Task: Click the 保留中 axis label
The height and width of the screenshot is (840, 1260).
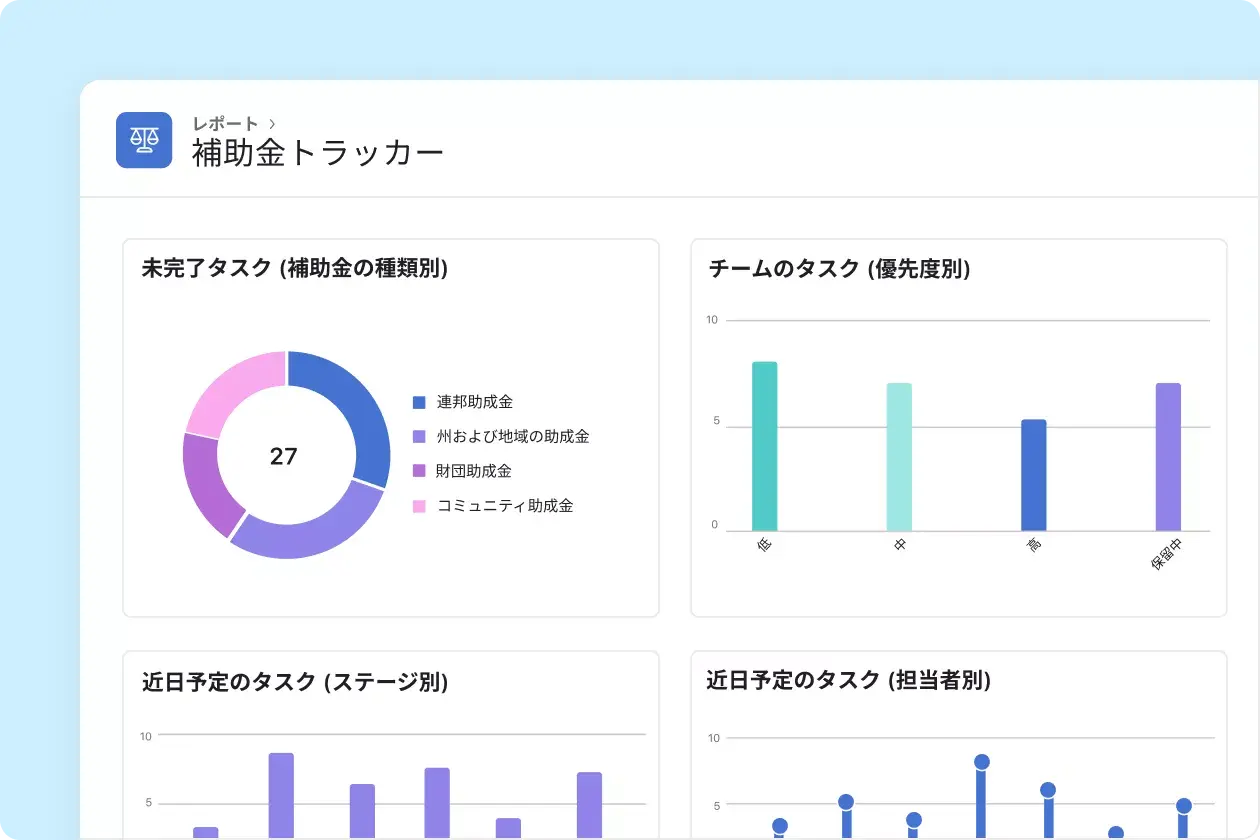Action: [x=1167, y=553]
